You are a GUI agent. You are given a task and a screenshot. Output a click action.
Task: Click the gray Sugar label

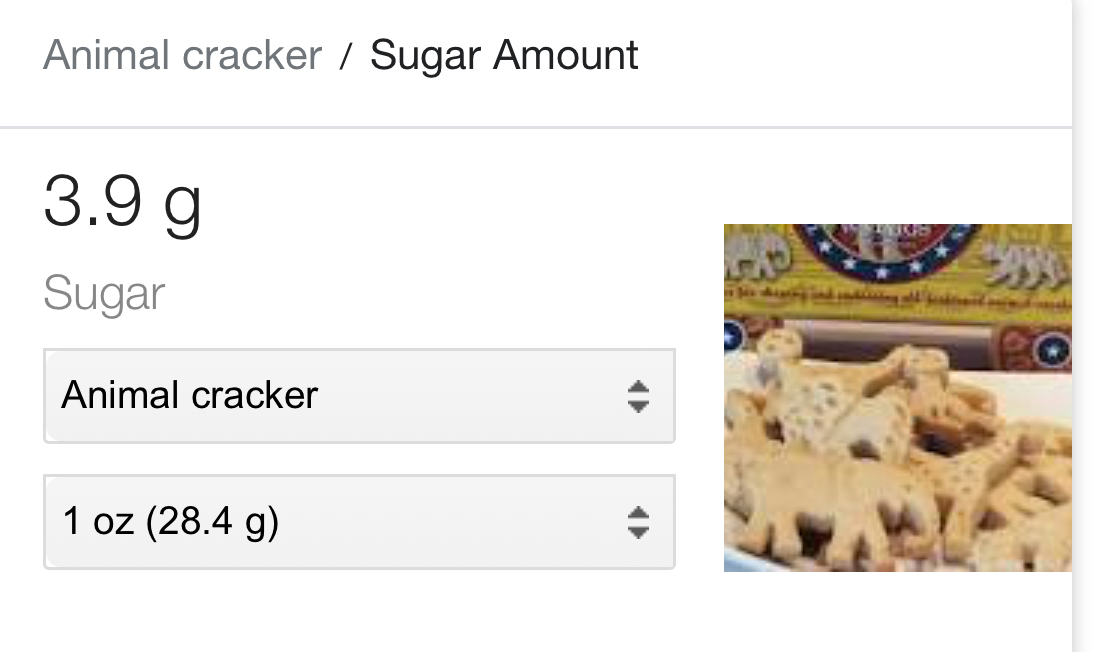click(x=104, y=294)
